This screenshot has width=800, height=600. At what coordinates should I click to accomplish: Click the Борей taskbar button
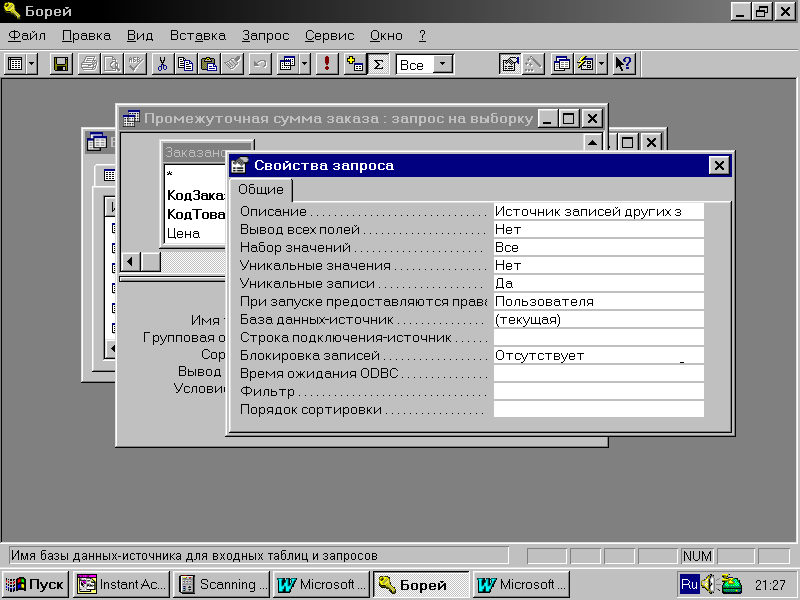click(421, 584)
